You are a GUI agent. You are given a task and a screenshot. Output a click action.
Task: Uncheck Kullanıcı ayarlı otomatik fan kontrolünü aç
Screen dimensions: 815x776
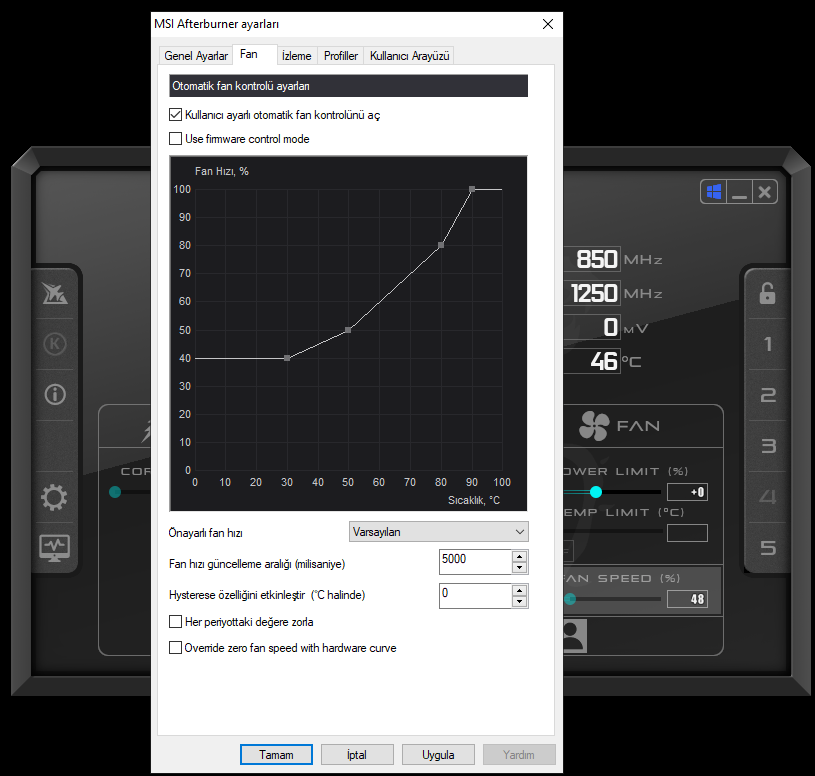tap(176, 115)
